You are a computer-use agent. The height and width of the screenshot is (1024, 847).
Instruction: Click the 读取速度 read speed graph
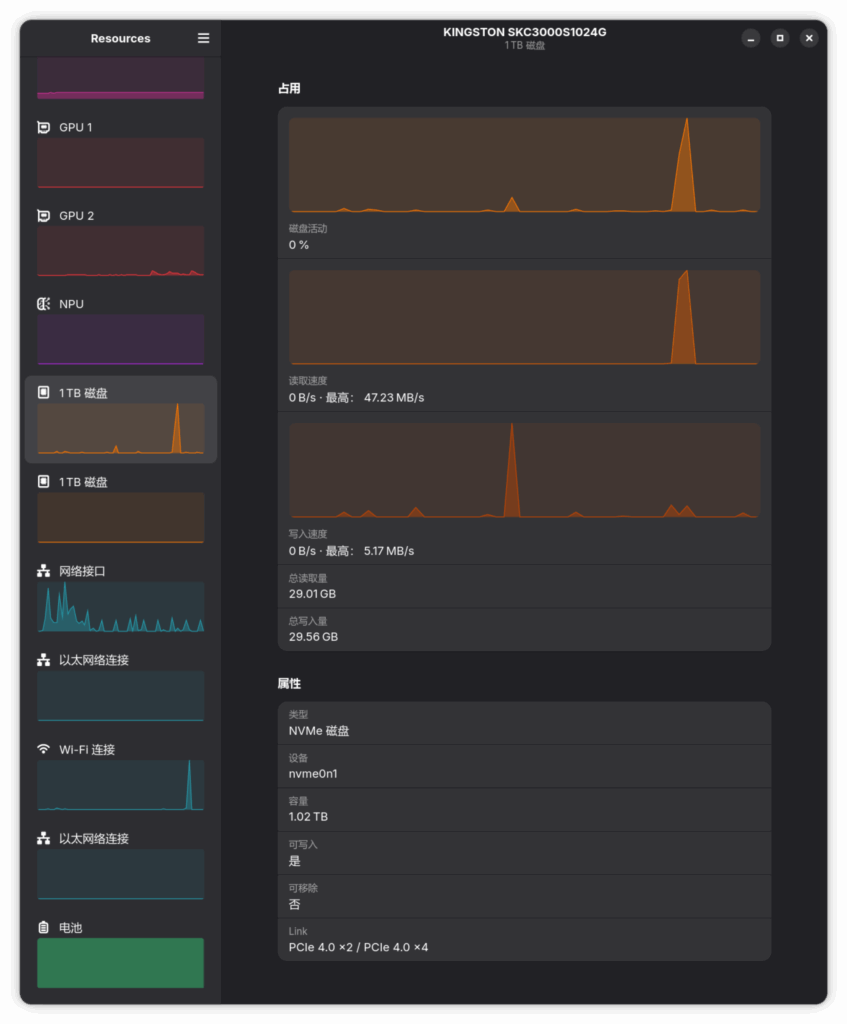[524, 317]
